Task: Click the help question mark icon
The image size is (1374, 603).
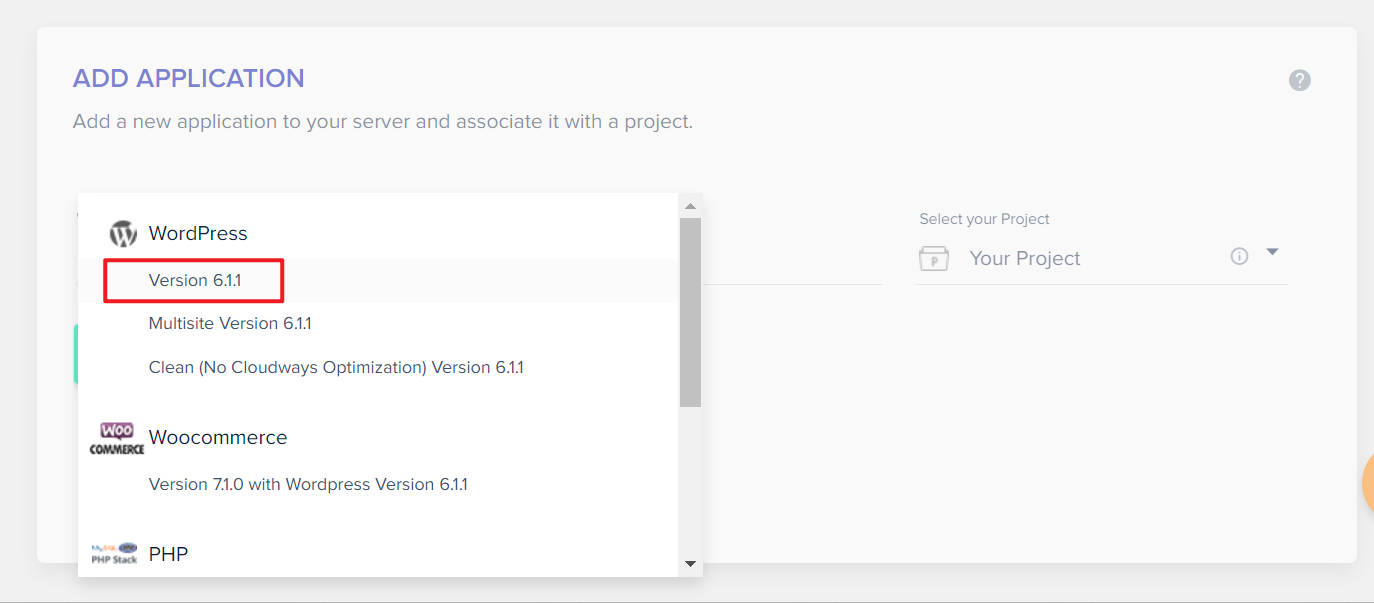Action: (1299, 80)
